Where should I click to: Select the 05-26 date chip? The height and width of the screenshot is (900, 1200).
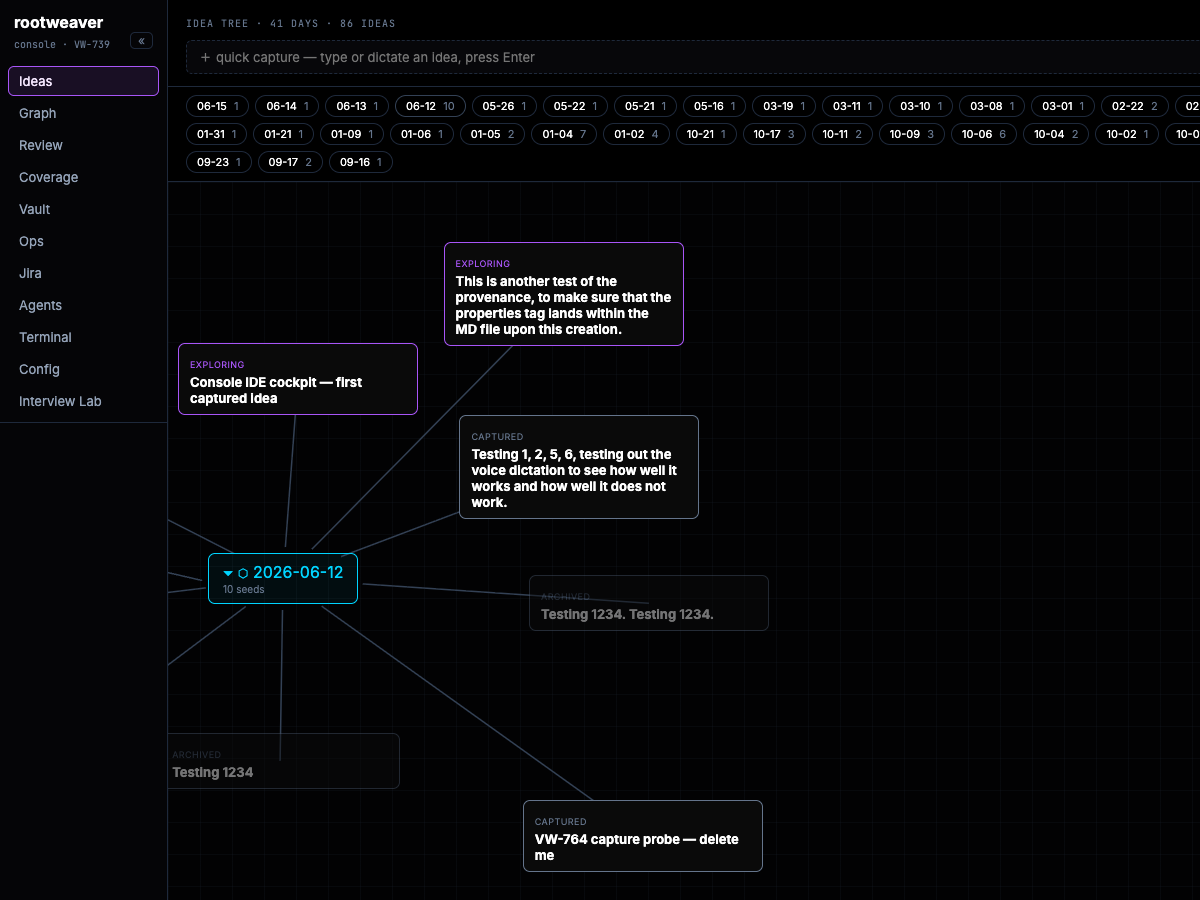tap(504, 106)
